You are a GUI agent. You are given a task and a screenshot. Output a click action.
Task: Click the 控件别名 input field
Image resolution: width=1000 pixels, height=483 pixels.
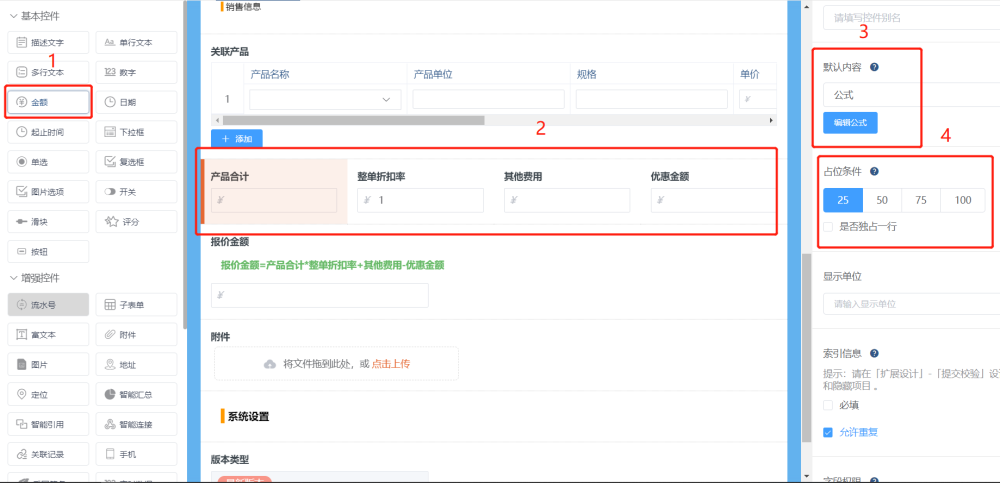pos(911,18)
